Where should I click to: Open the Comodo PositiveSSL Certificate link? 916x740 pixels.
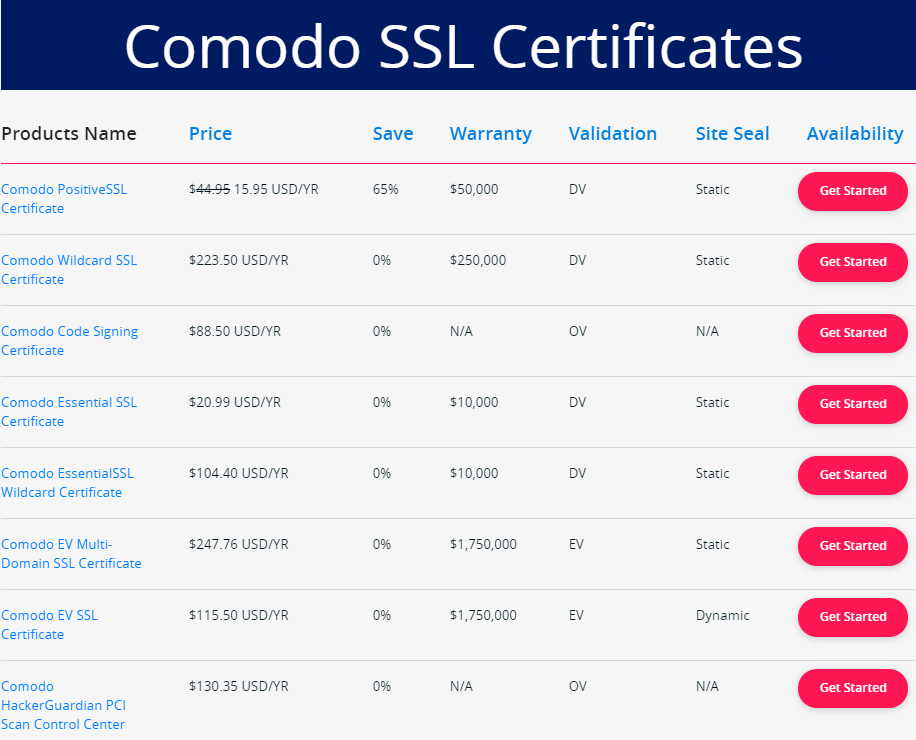click(63, 199)
